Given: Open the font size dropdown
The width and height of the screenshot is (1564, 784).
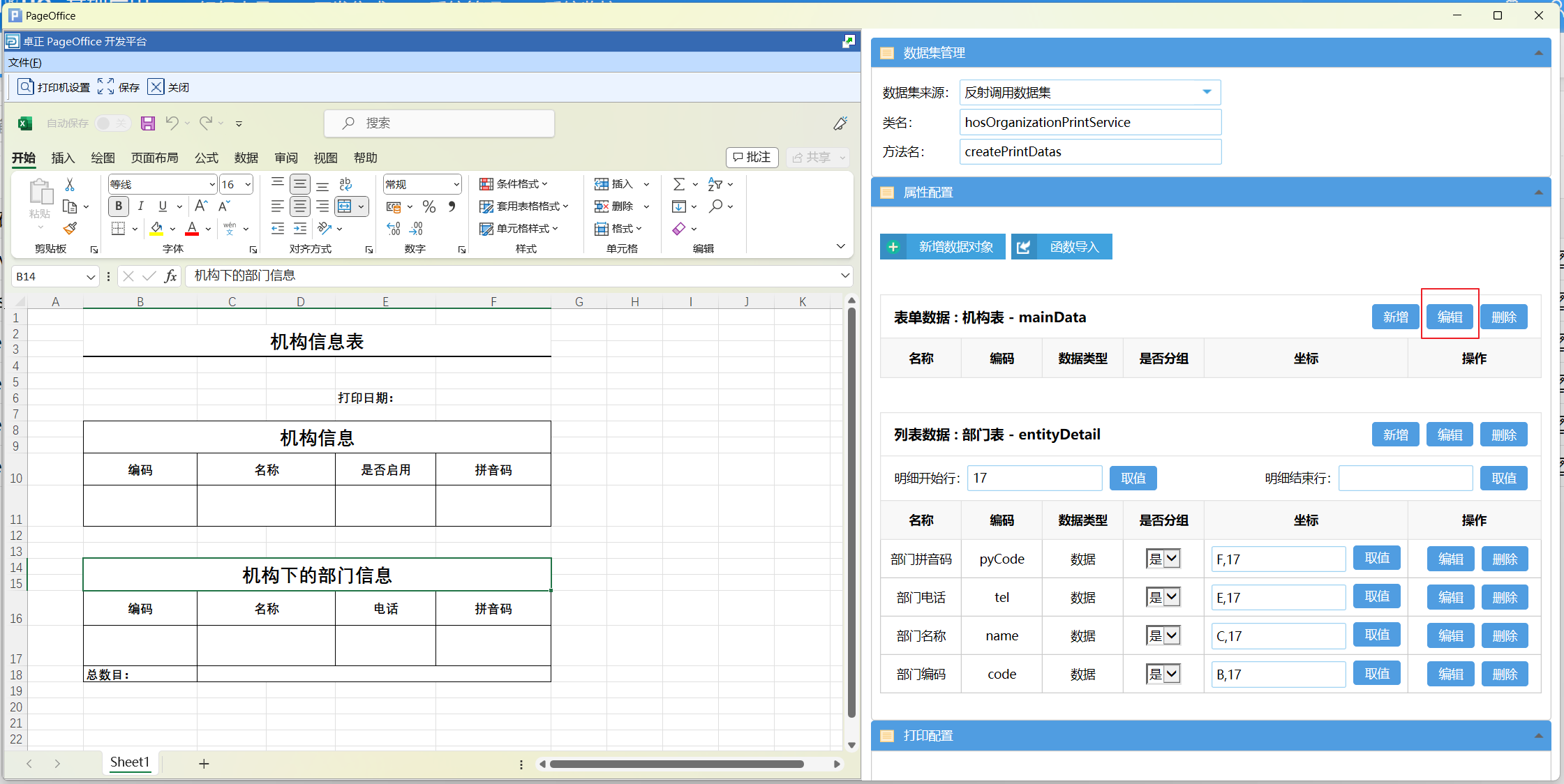Looking at the screenshot, I should pos(248,184).
